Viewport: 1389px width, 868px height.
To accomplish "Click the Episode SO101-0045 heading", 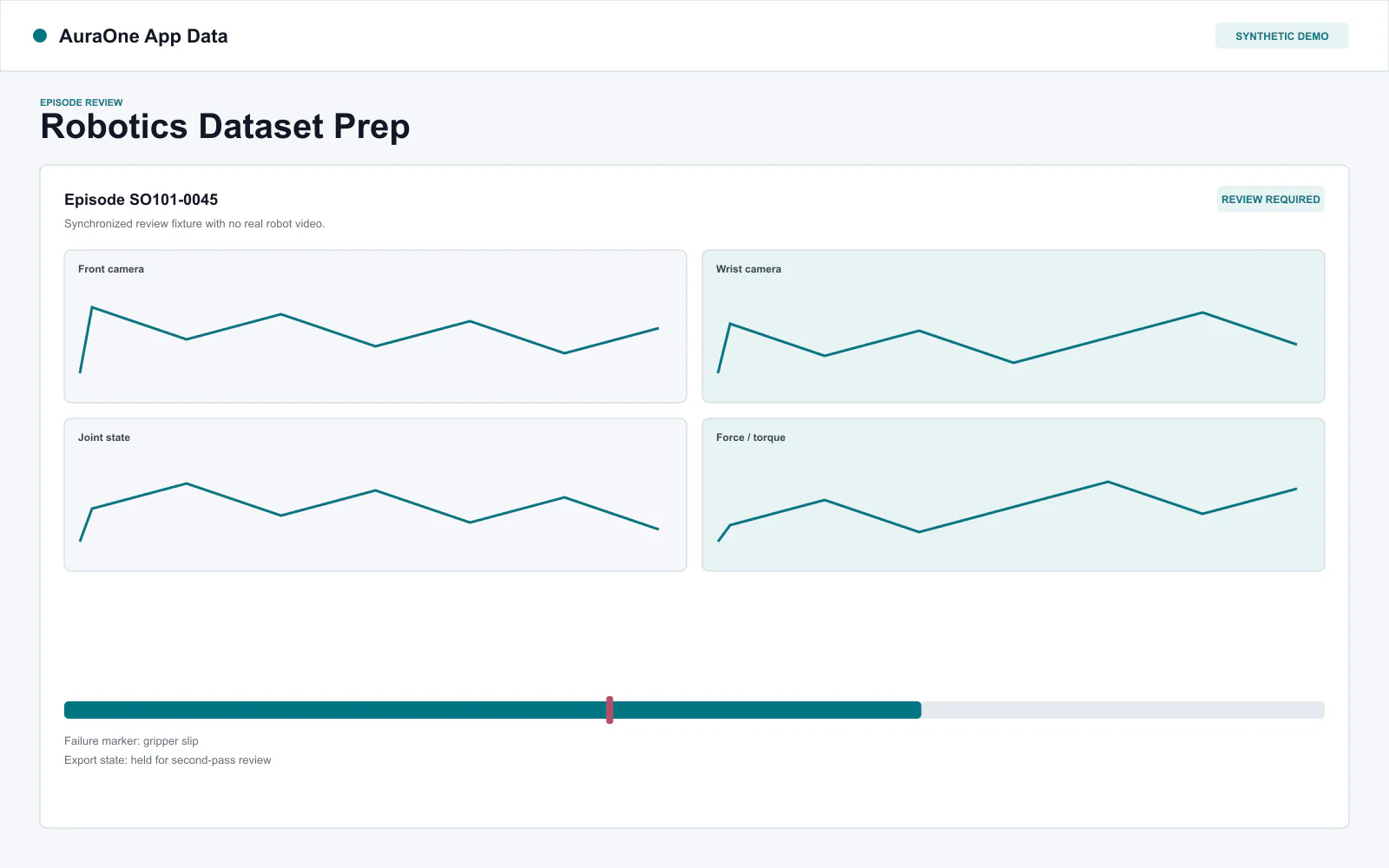I will tap(141, 200).
